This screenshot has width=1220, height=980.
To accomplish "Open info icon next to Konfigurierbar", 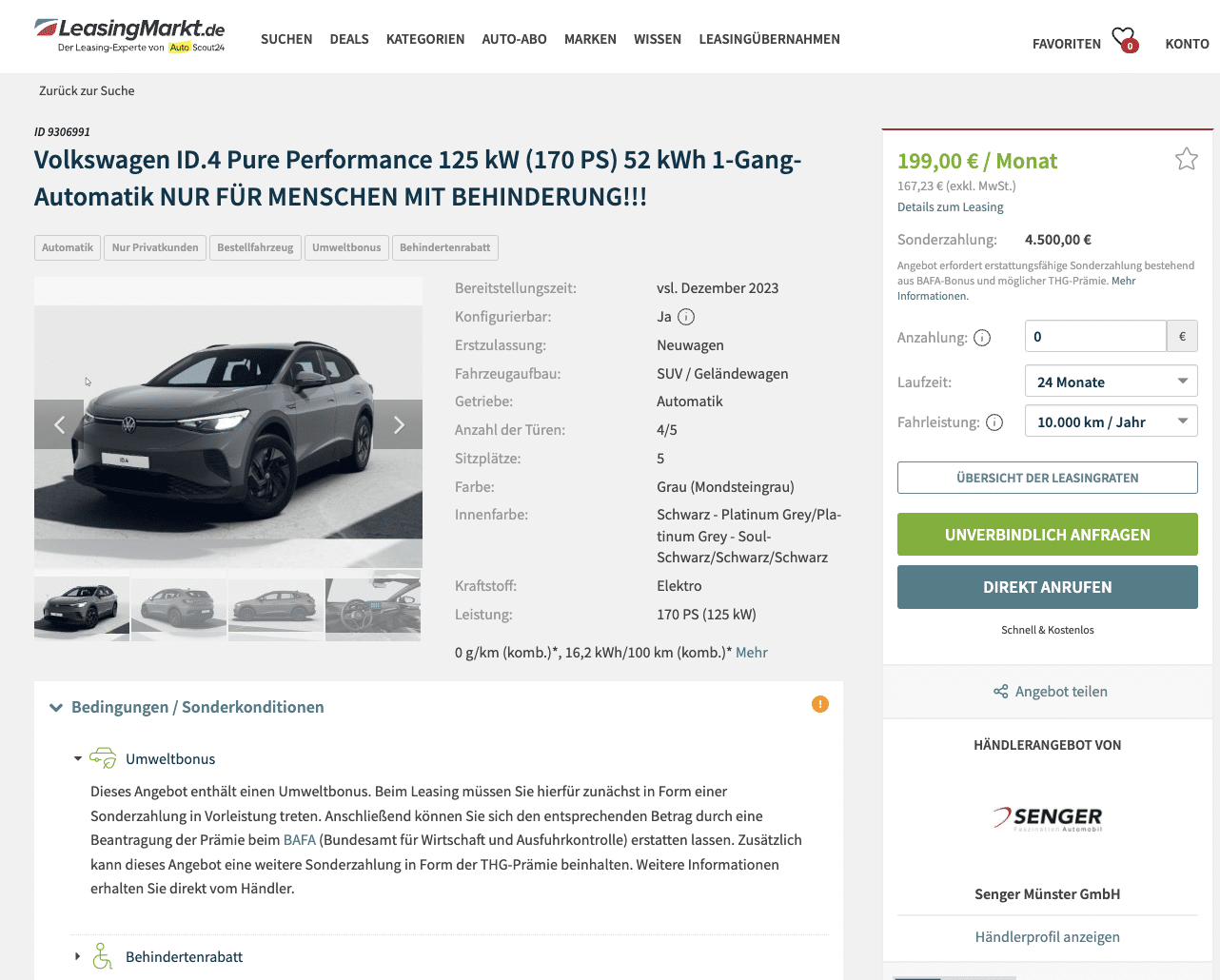I will (686, 317).
